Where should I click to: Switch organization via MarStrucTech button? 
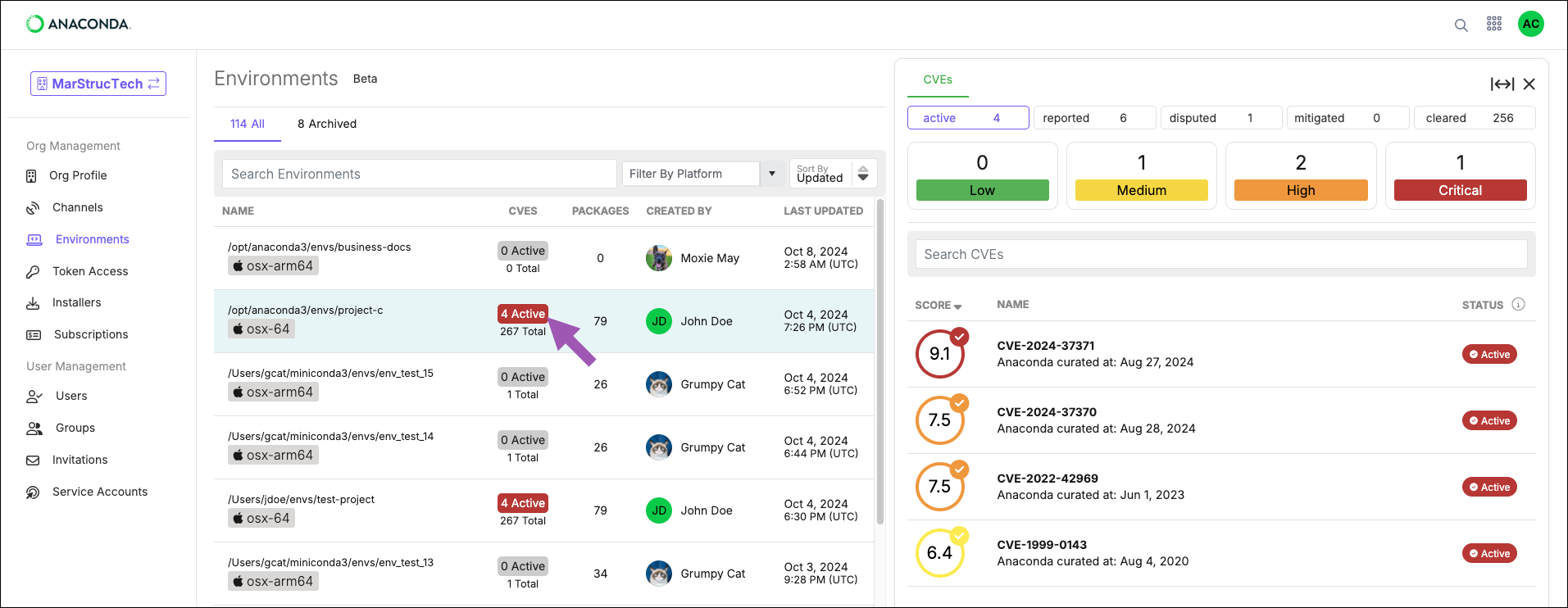[x=98, y=84]
